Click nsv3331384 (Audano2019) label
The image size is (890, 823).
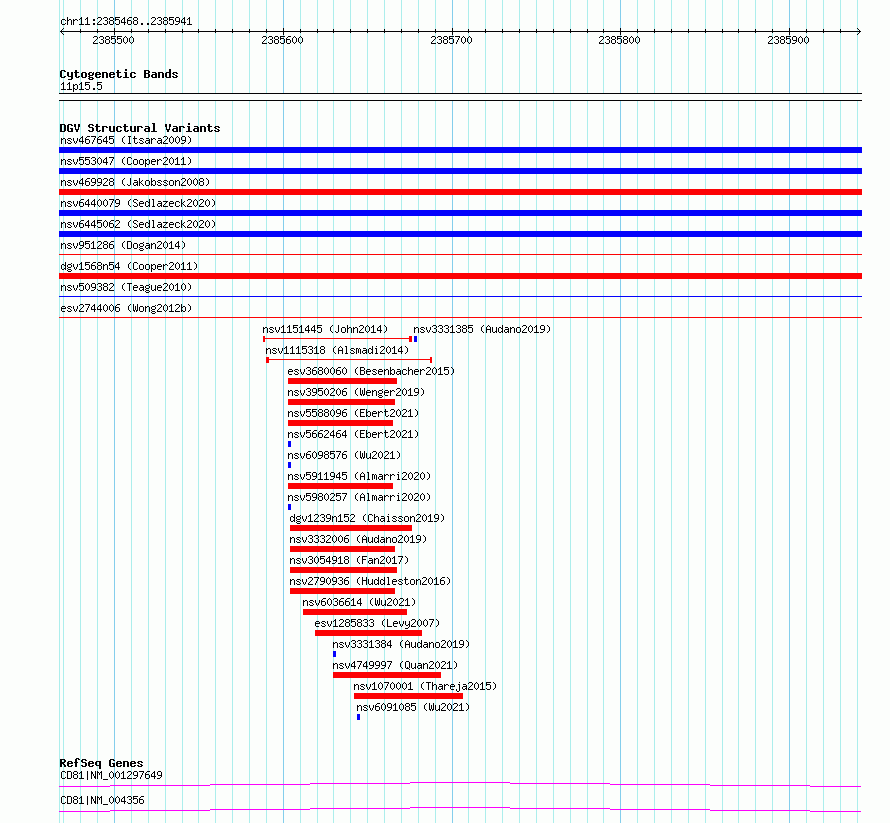coord(401,644)
